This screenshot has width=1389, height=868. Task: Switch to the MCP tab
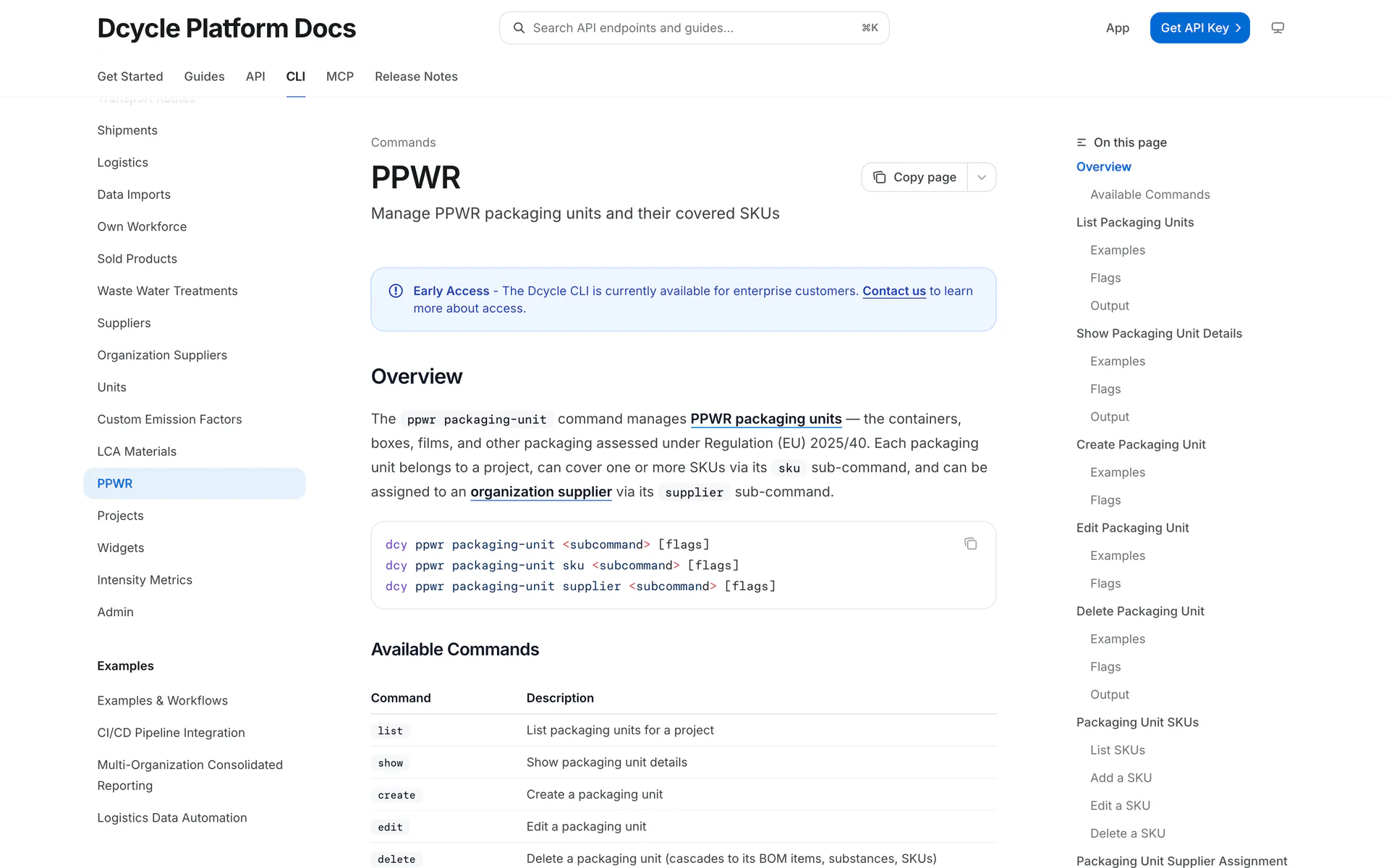pyautogui.click(x=340, y=77)
